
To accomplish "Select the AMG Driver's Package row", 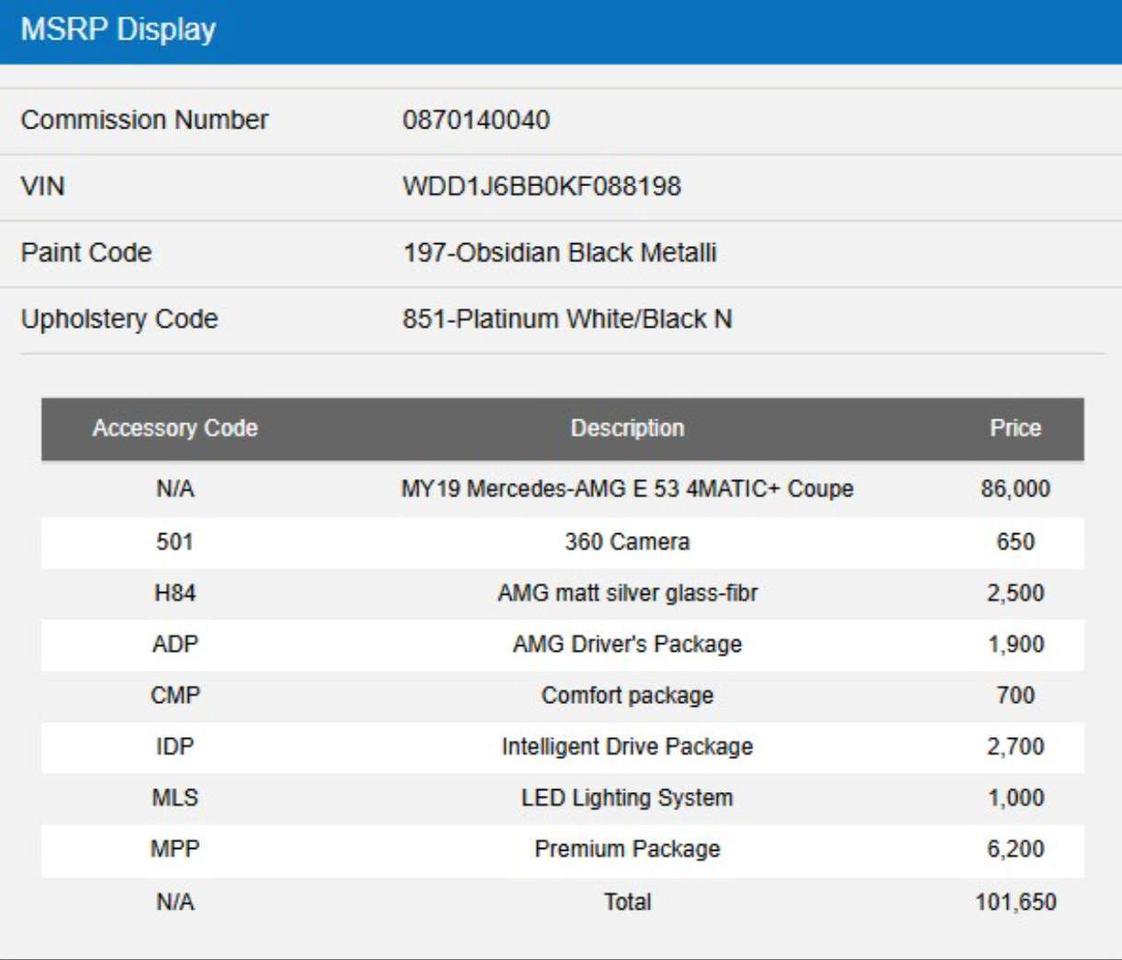I will pyautogui.click(x=562, y=645).
